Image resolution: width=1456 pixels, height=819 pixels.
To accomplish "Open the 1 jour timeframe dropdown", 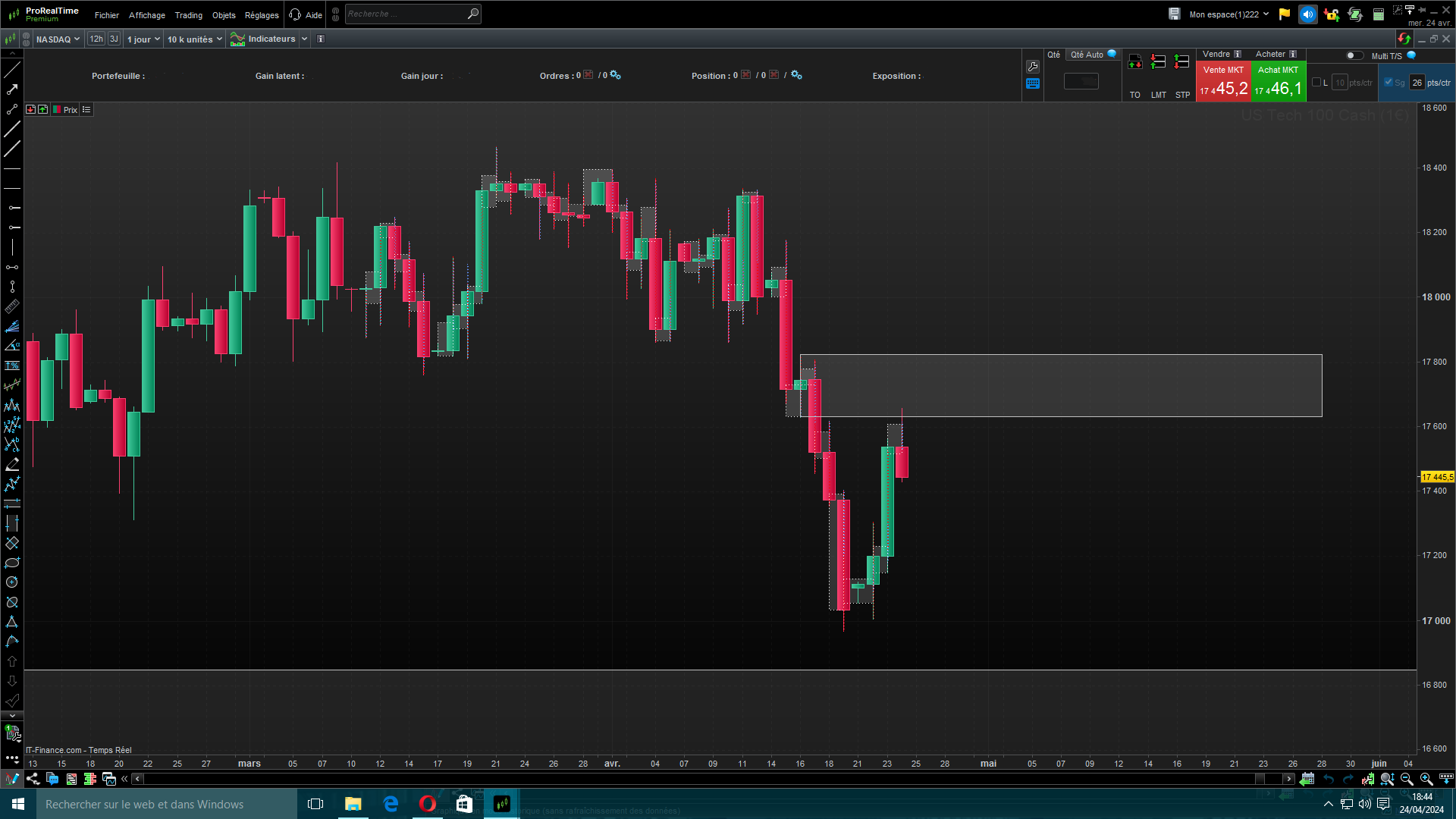I will [143, 39].
